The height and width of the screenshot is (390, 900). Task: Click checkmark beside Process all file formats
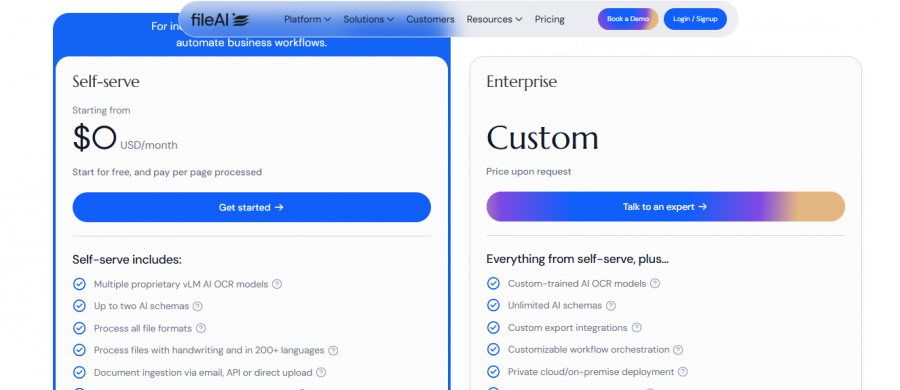point(79,328)
